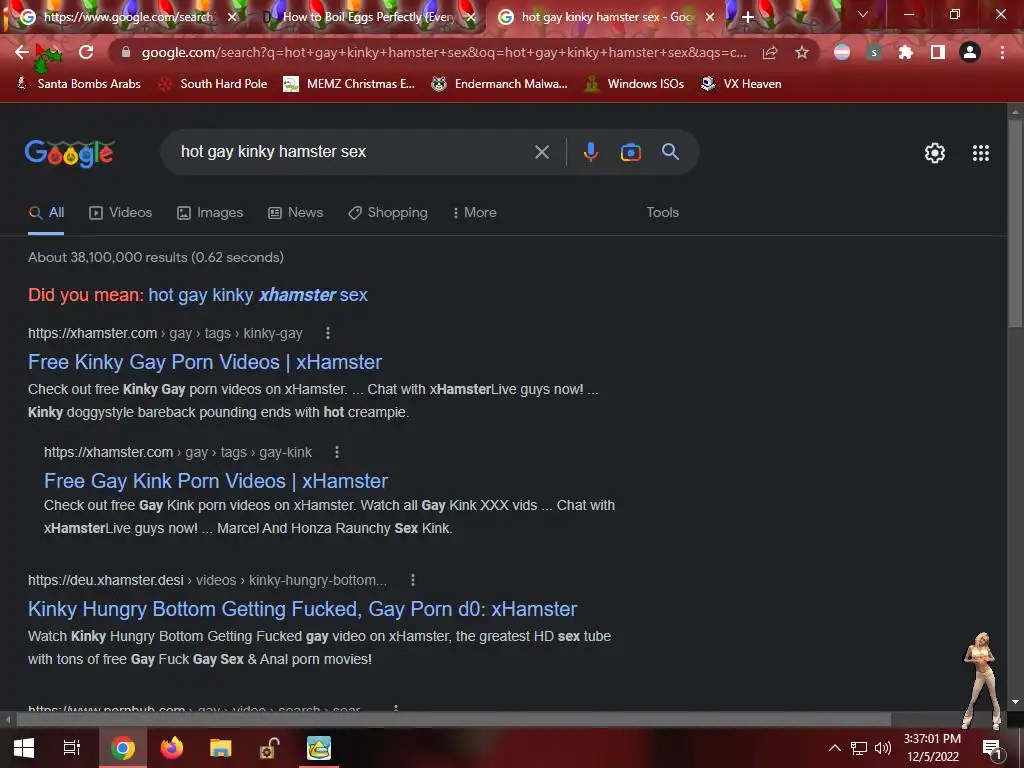Open Google quick settings gear
The height and width of the screenshot is (768, 1024).
pyautogui.click(x=935, y=153)
